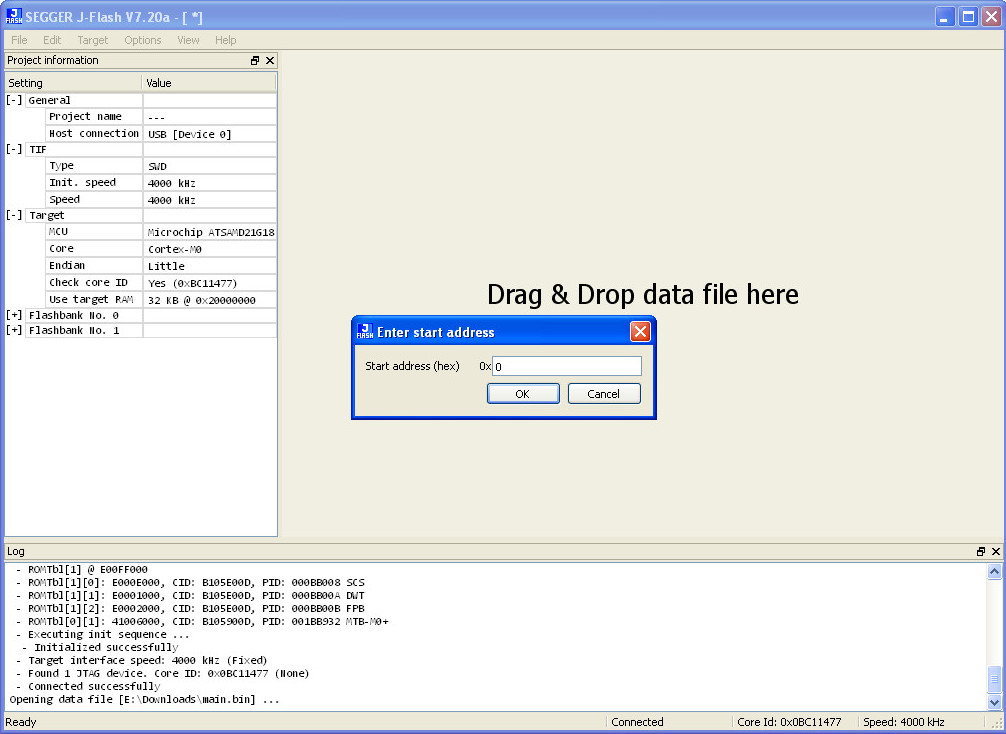Expand Flashbank No. 0
Image resolution: width=1006 pixels, height=734 pixels.
pos(14,315)
